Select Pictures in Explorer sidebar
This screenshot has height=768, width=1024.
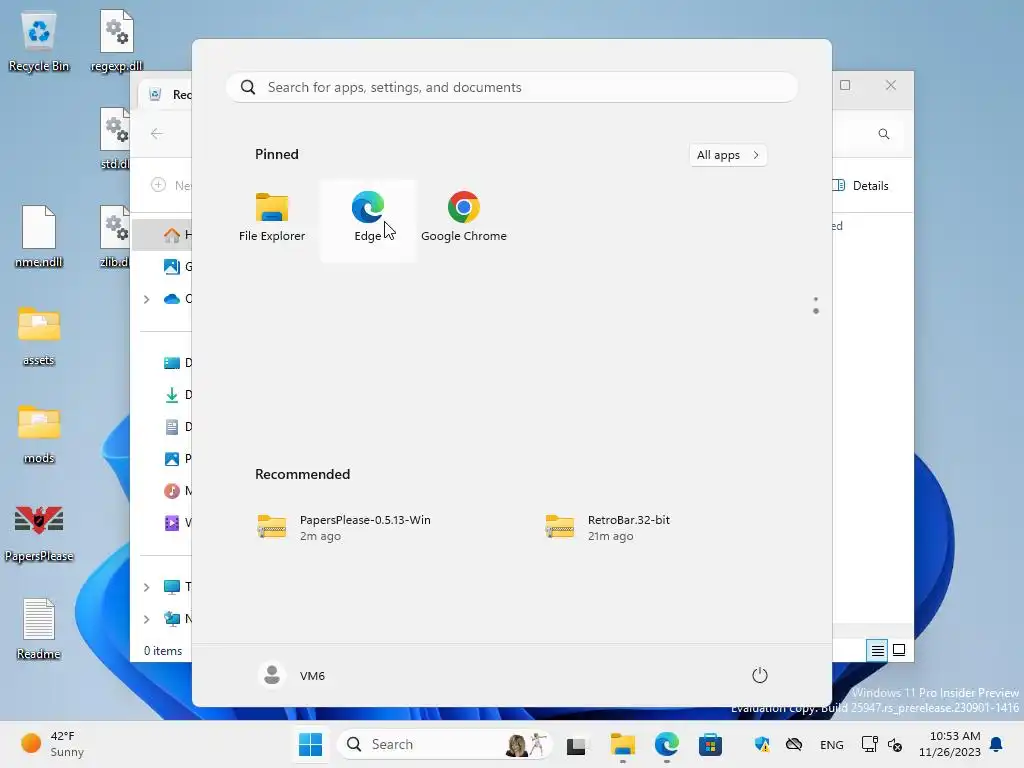176,458
